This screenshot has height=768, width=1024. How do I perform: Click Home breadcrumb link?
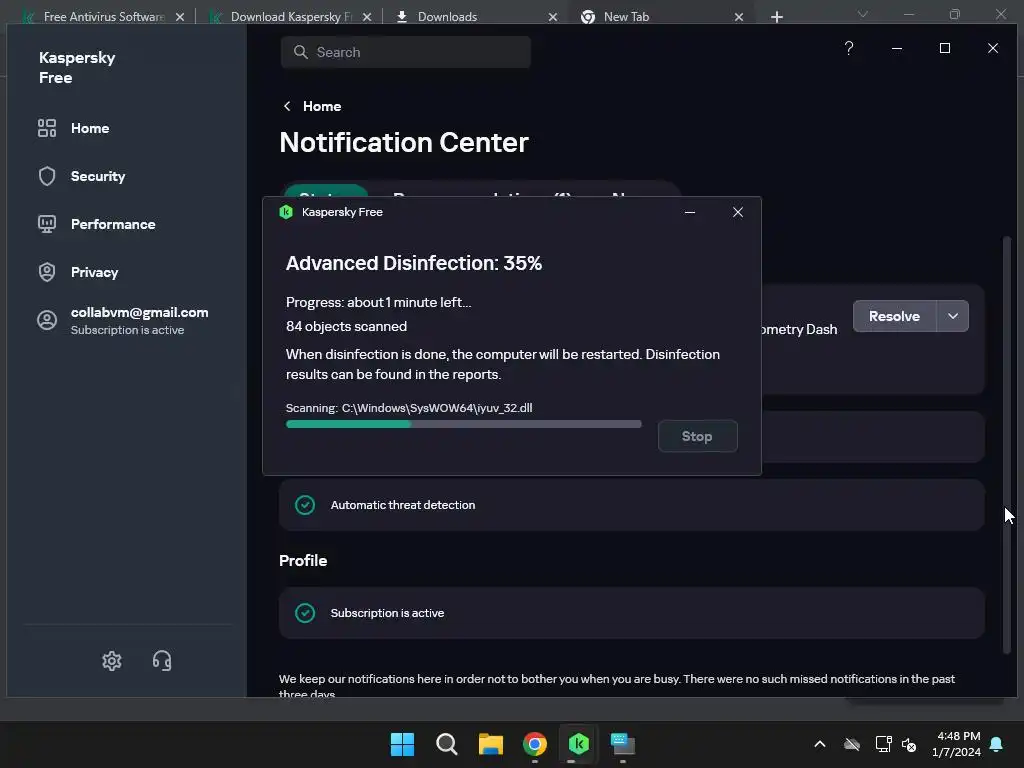click(322, 106)
